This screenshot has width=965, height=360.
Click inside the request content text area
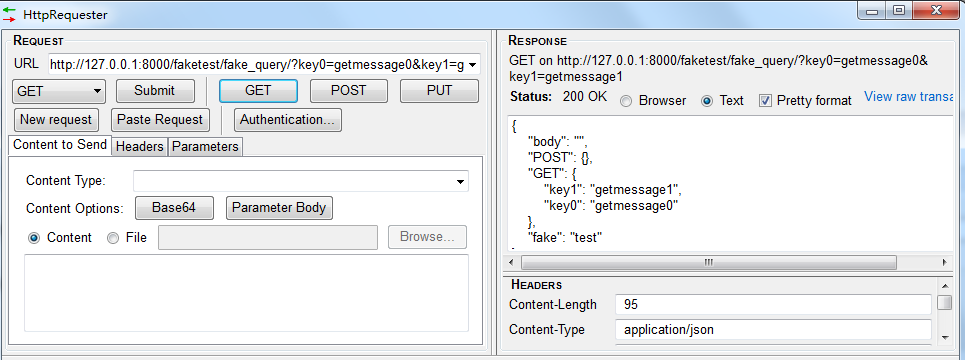[246, 293]
